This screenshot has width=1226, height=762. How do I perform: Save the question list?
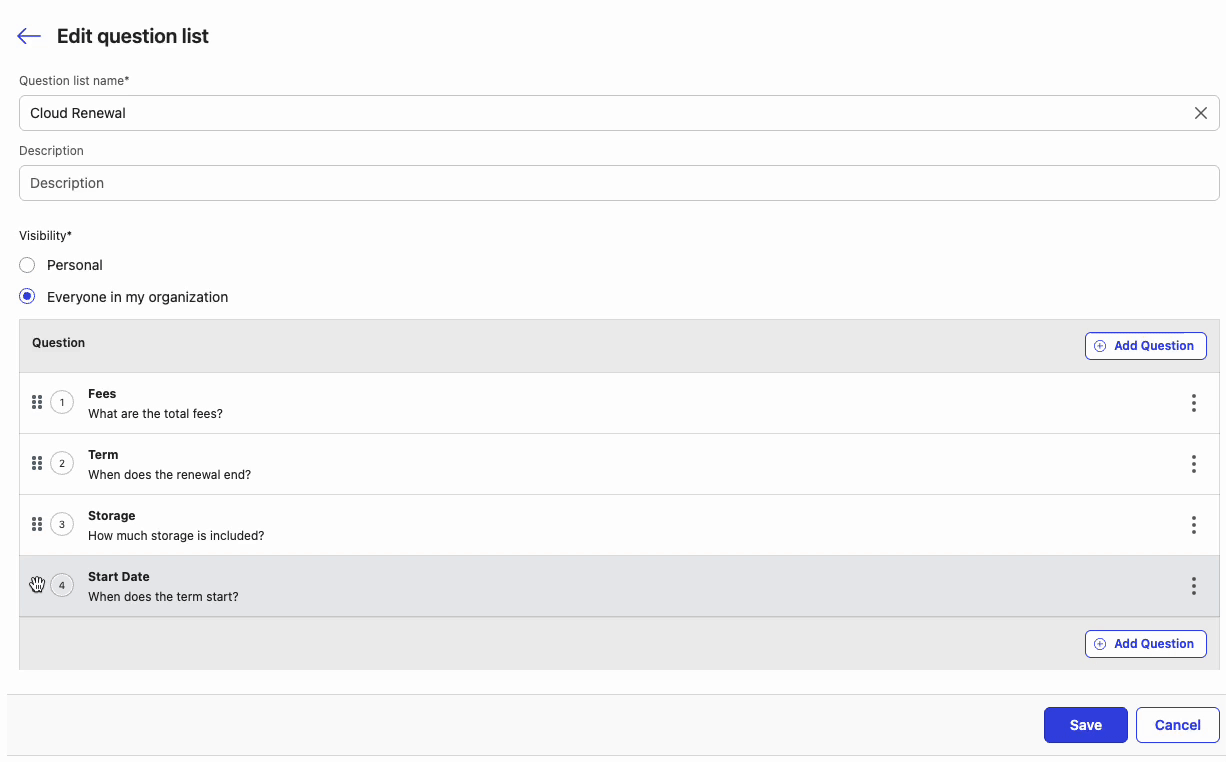(1085, 725)
